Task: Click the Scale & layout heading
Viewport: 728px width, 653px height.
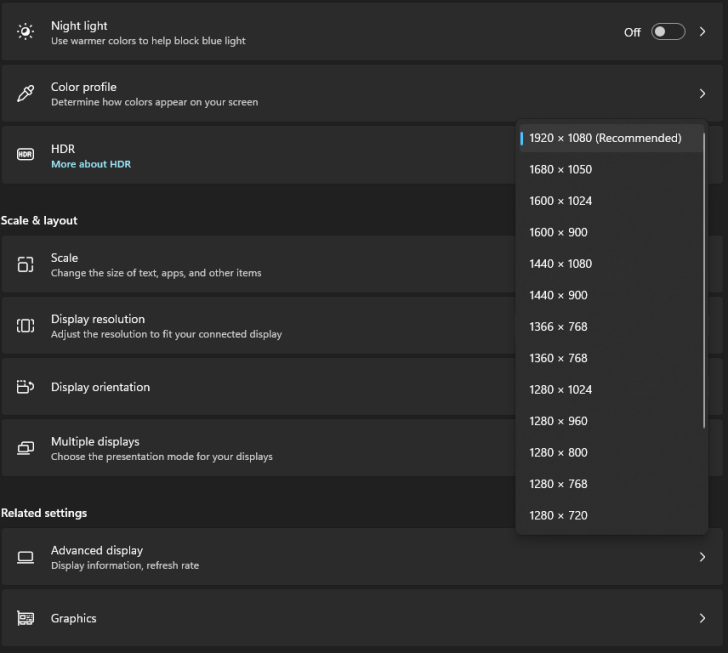Action: (x=39, y=221)
